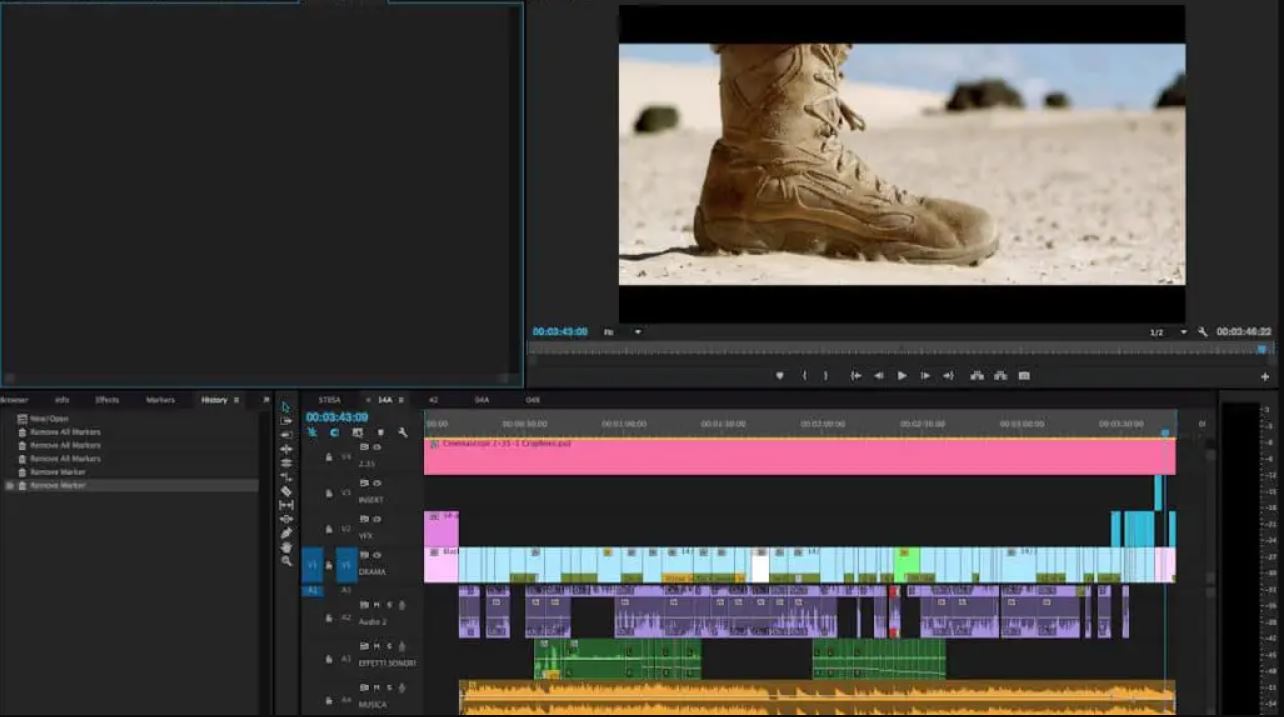Click Export Frame camera icon
Screen dimensions: 1284x717
coord(1024,376)
